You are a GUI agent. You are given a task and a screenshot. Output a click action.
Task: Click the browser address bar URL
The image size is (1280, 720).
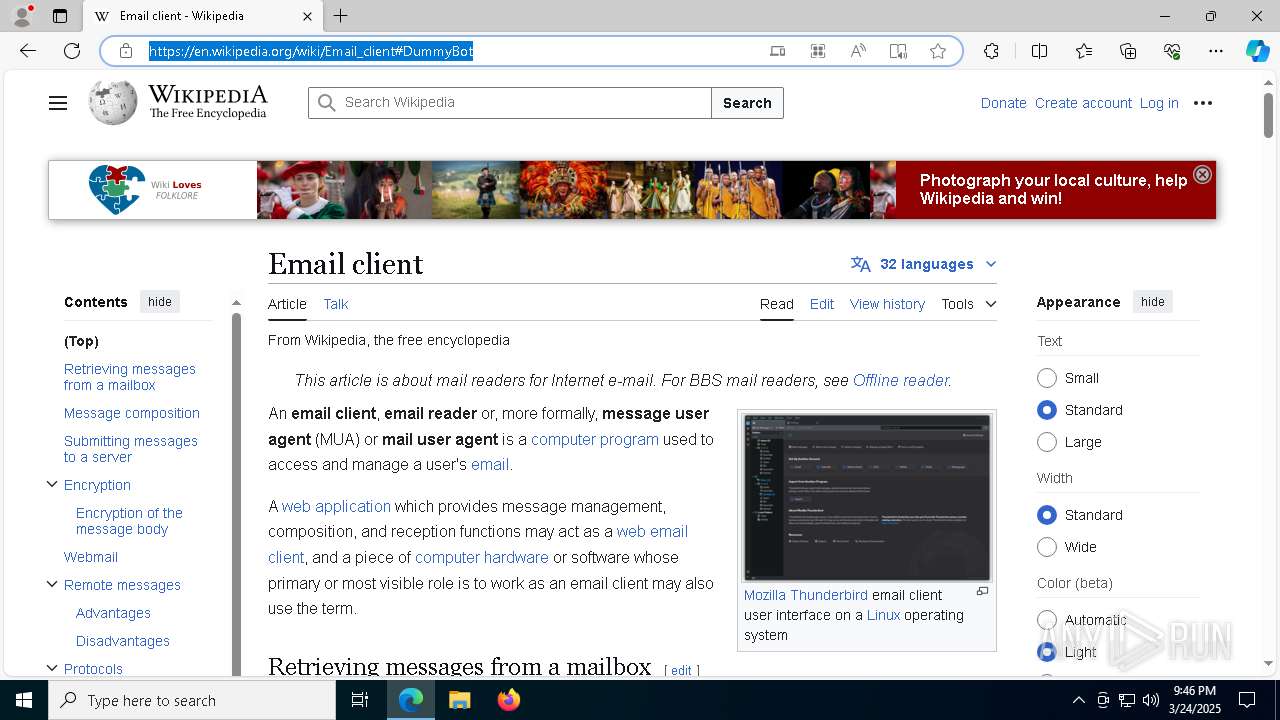pyautogui.click(x=311, y=51)
